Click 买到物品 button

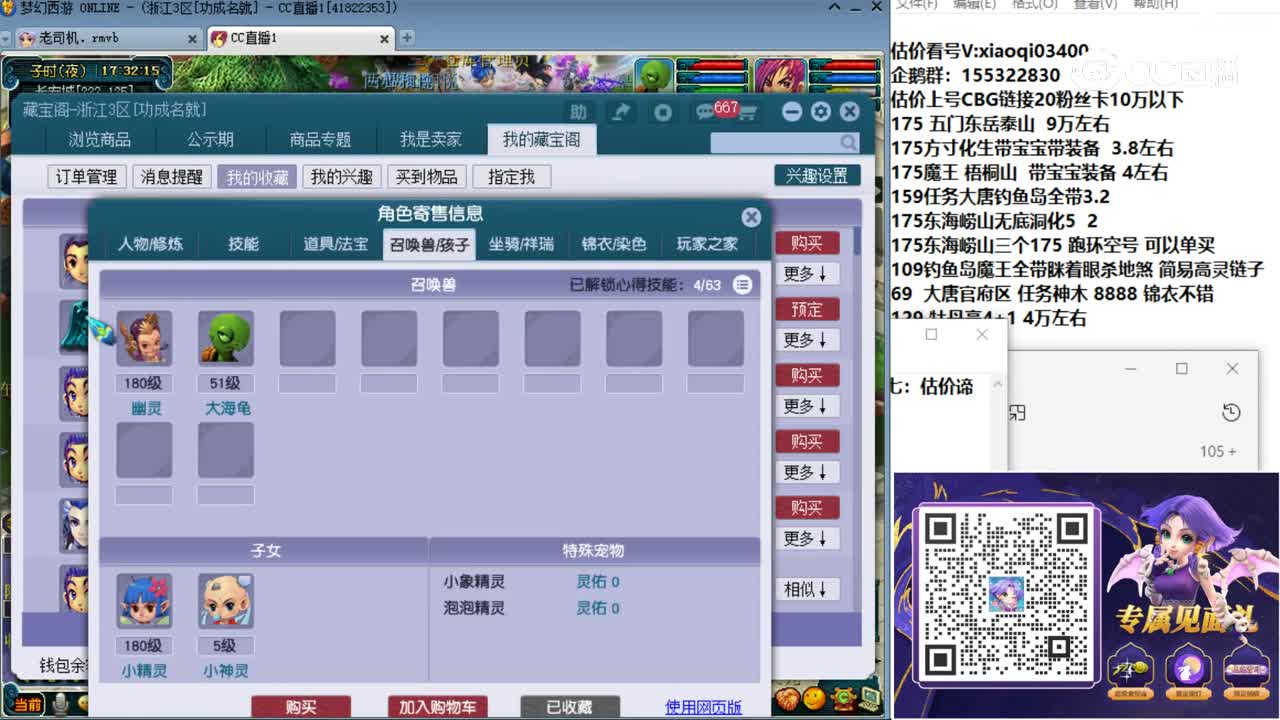click(x=427, y=177)
